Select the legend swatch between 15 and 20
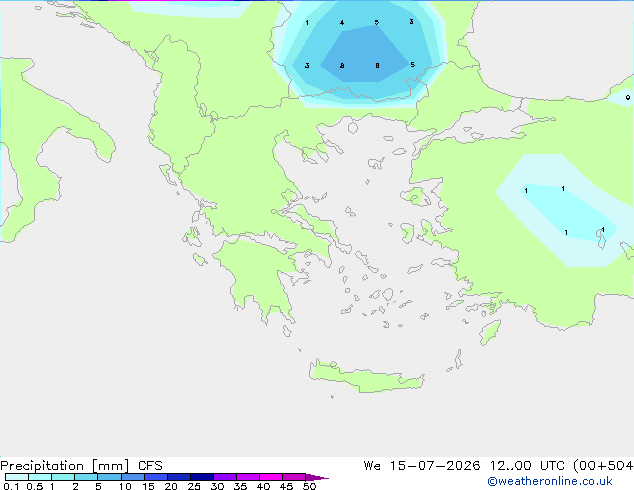Image resolution: width=634 pixels, height=490 pixels. coord(156,477)
